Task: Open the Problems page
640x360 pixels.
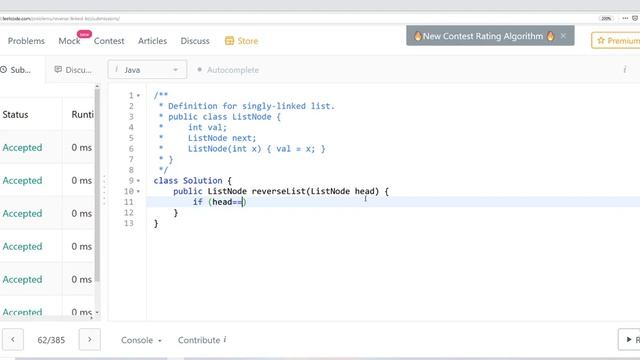Action: tap(26, 41)
